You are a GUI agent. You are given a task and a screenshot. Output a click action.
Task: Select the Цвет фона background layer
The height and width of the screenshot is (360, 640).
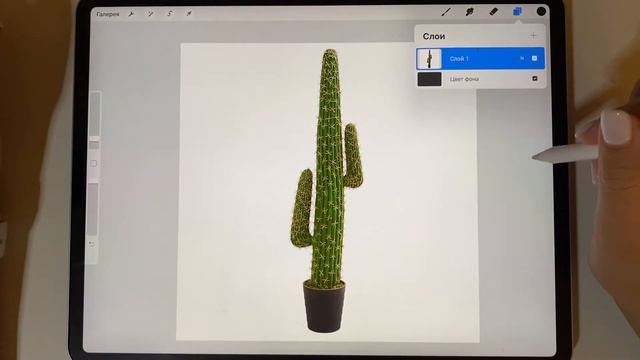click(x=480, y=79)
